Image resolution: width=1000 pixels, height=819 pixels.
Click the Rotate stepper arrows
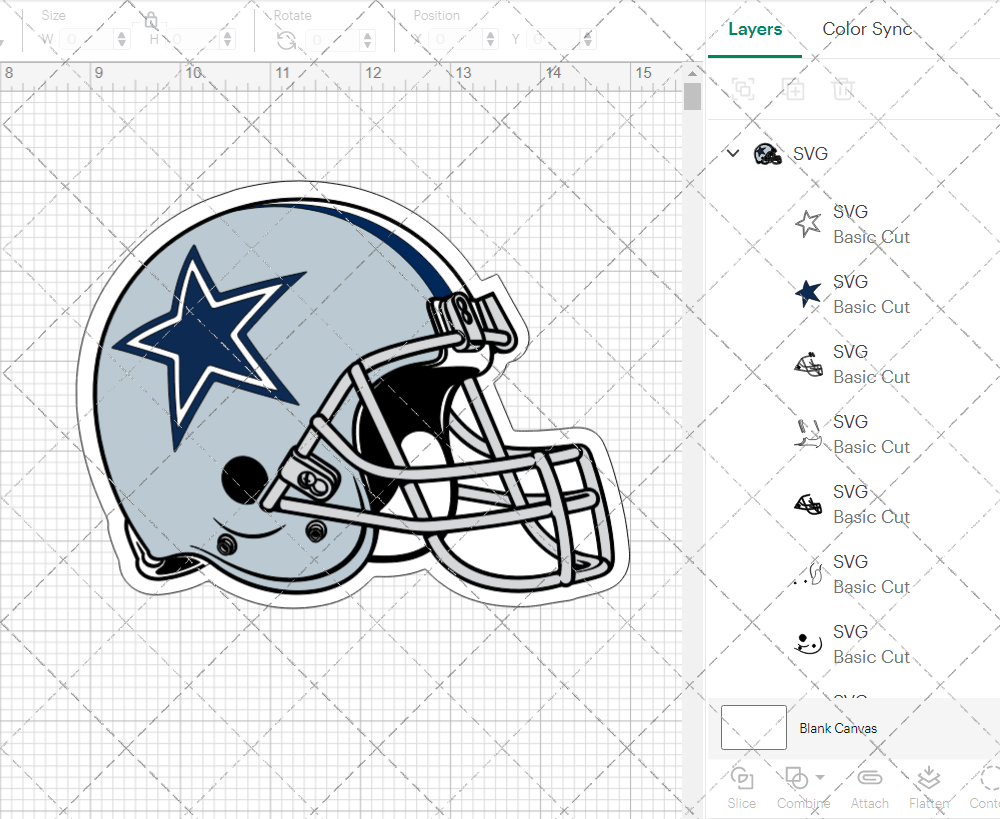367,40
